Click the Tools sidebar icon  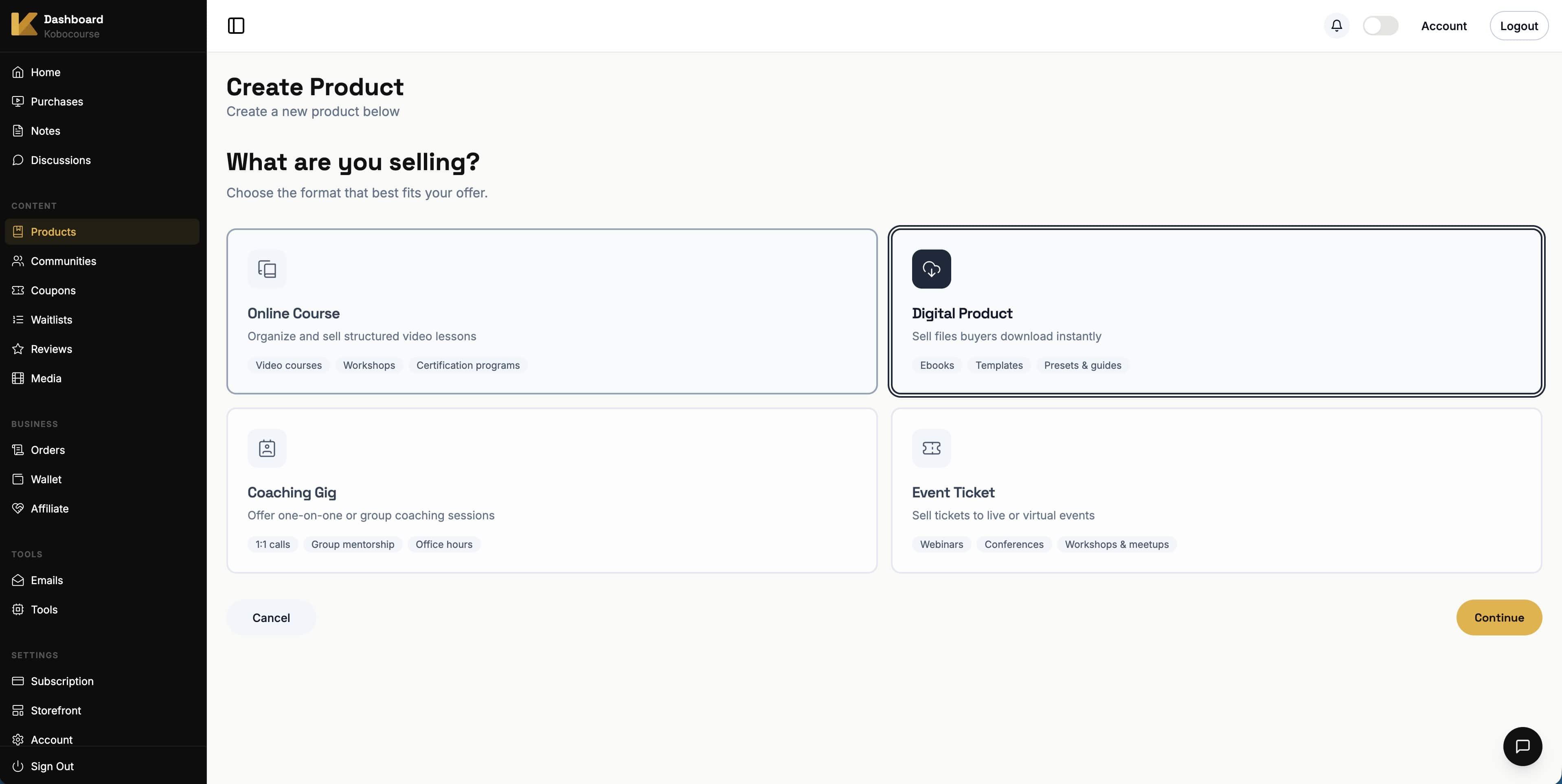[18, 609]
